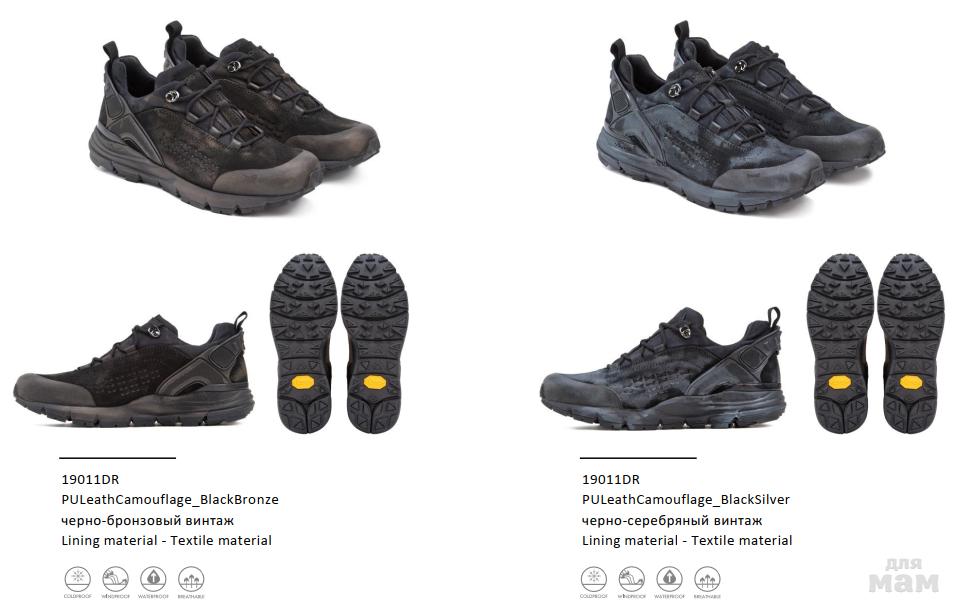Screen dimensions: 954x607
Task: Click the Breathable icon under BlackSilver shoe
Action: [x=707, y=579]
